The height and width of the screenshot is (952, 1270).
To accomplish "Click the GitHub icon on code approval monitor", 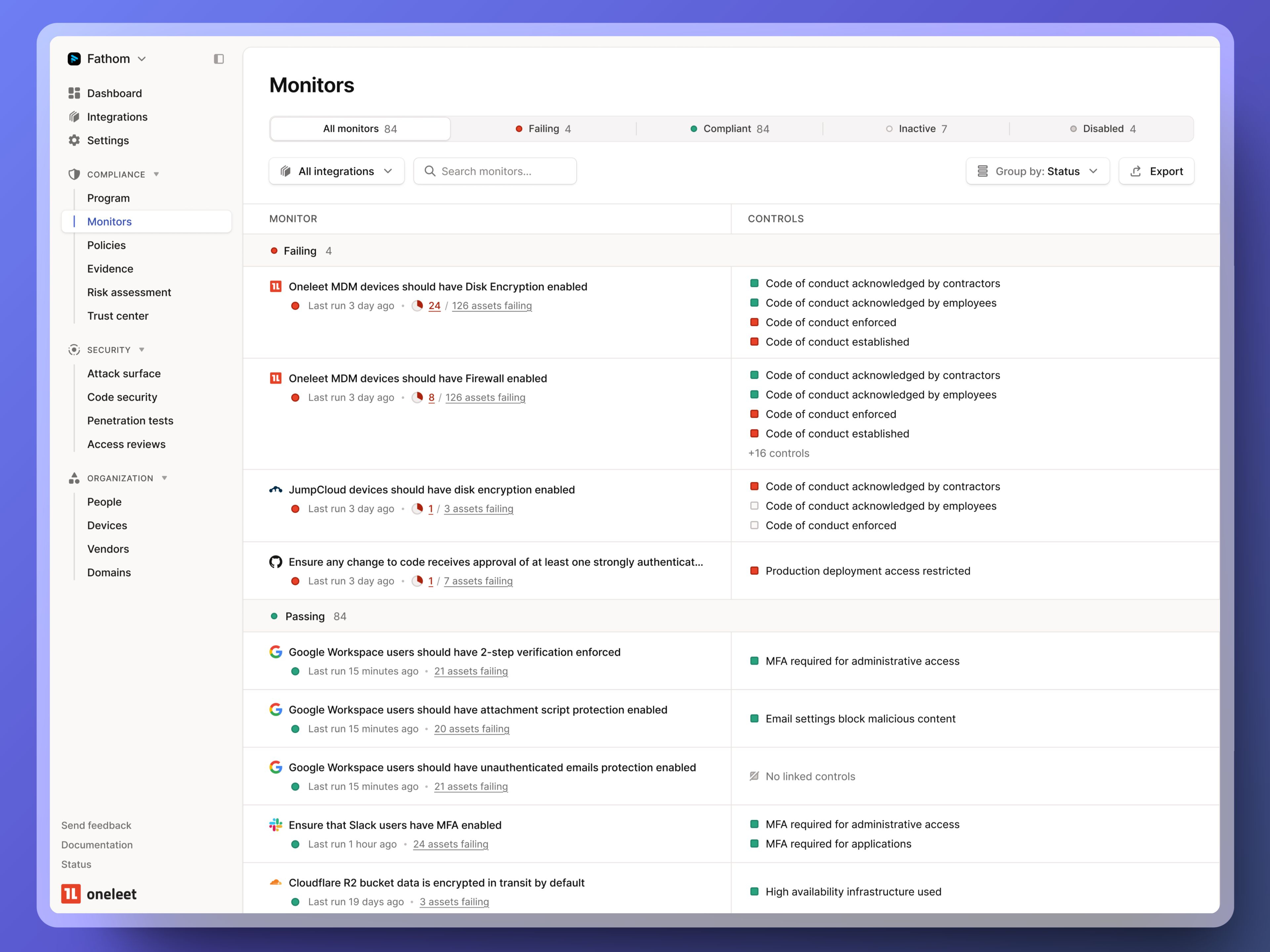I will tap(275, 562).
